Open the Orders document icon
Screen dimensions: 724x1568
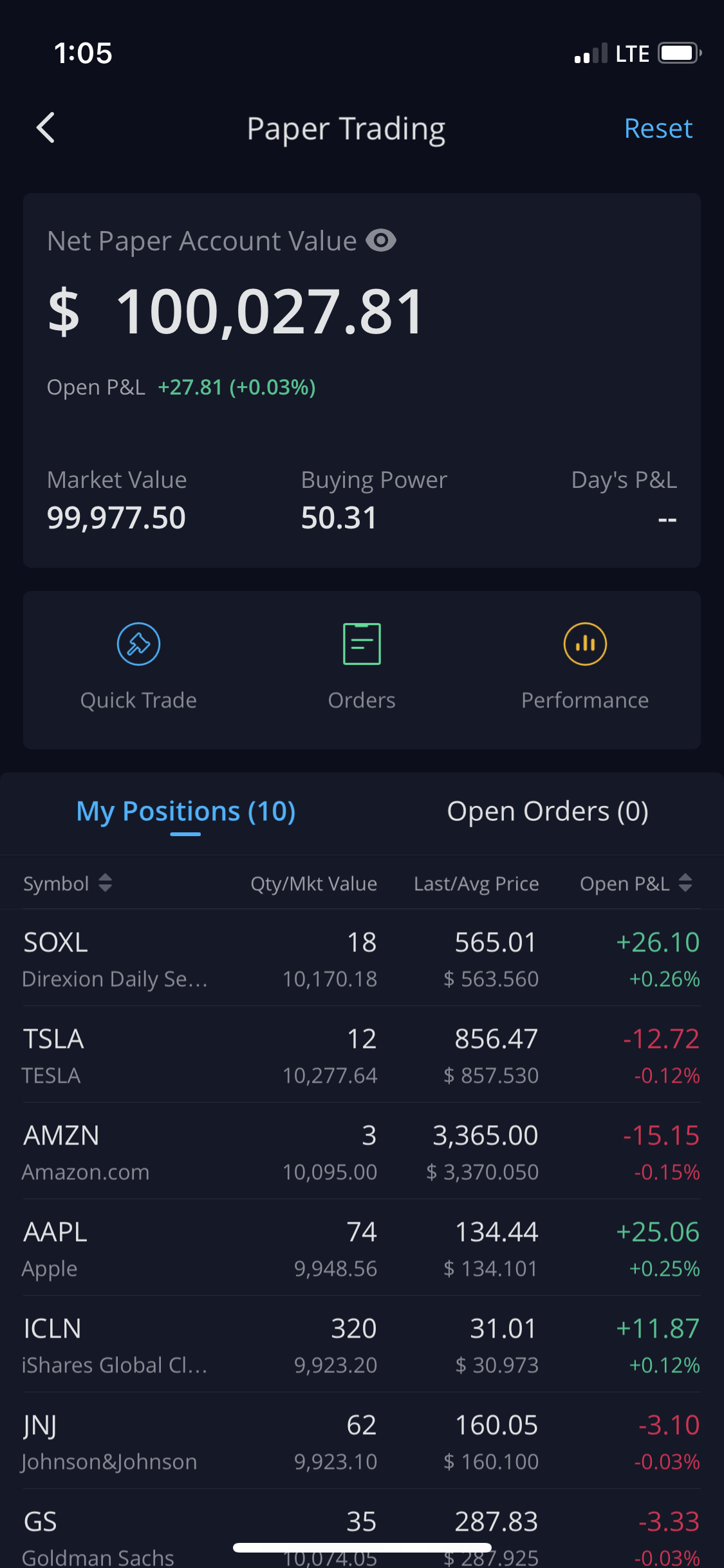362,644
